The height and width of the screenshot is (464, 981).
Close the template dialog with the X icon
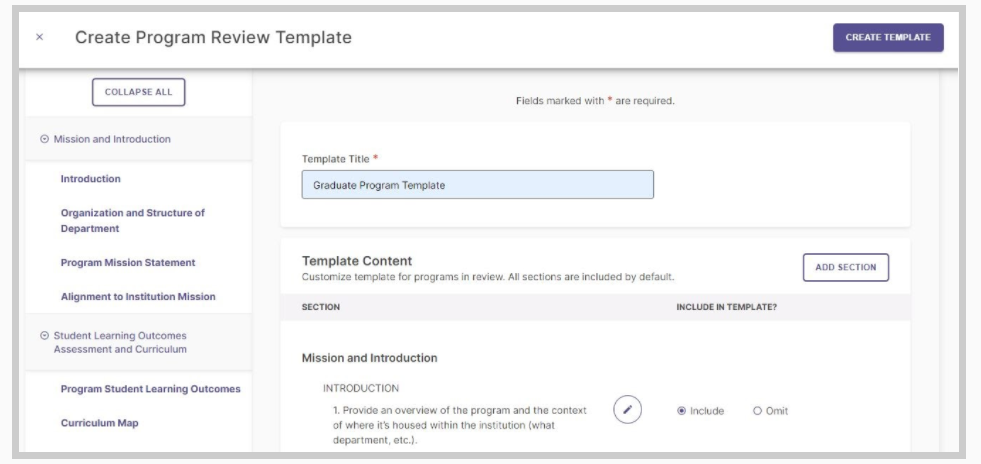39,38
